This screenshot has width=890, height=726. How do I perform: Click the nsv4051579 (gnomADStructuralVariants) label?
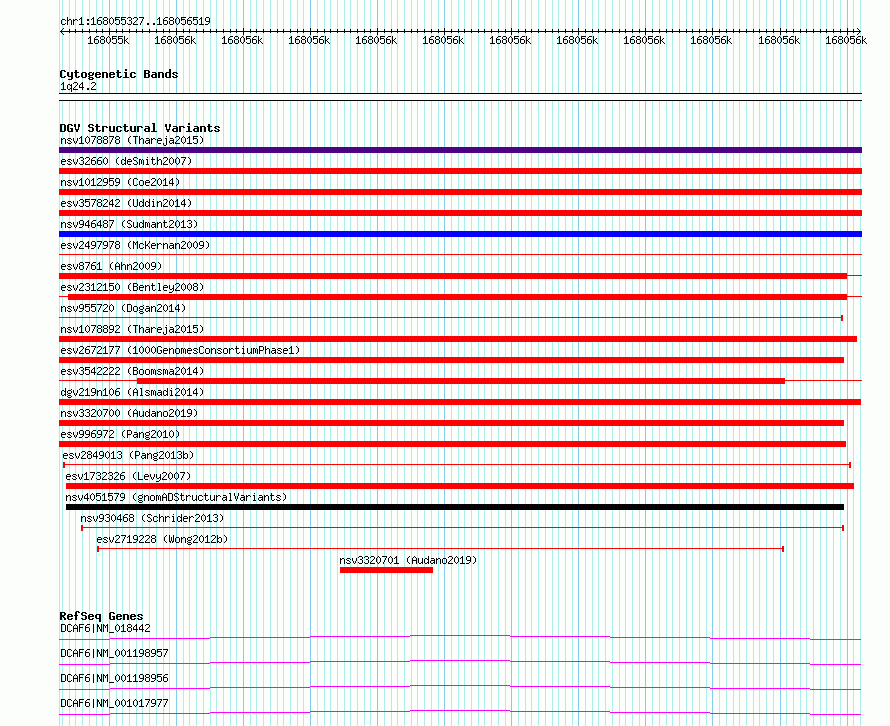pyautogui.click(x=176, y=497)
